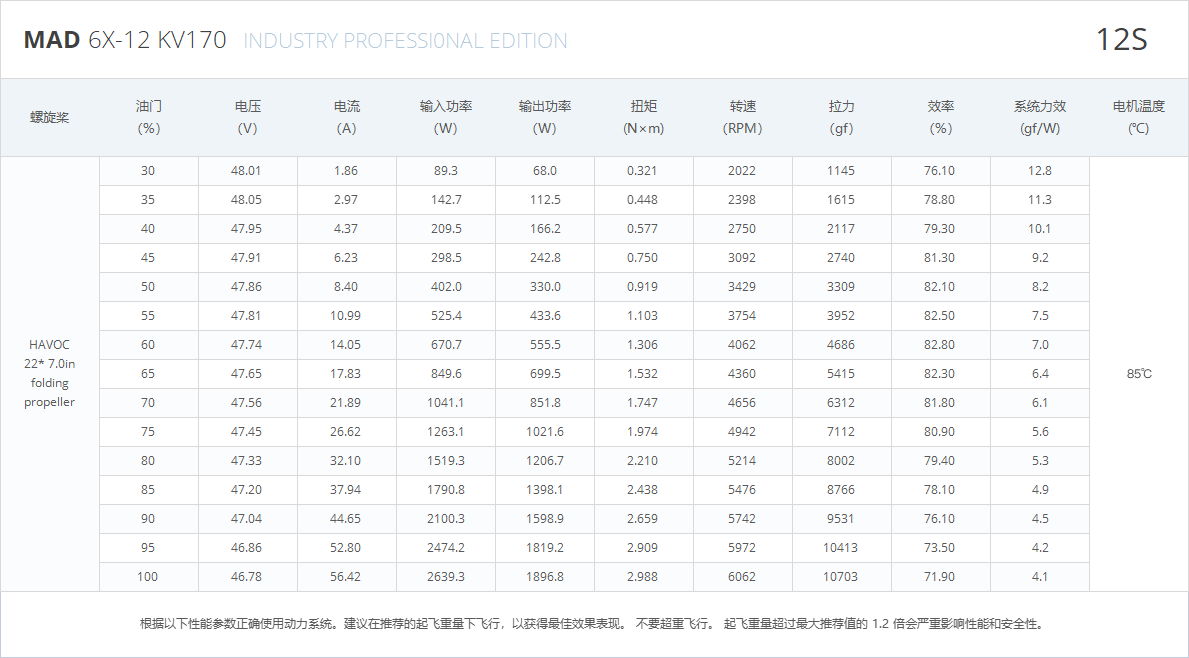Click RPM value 5742
The height and width of the screenshot is (658, 1189).
(742, 519)
